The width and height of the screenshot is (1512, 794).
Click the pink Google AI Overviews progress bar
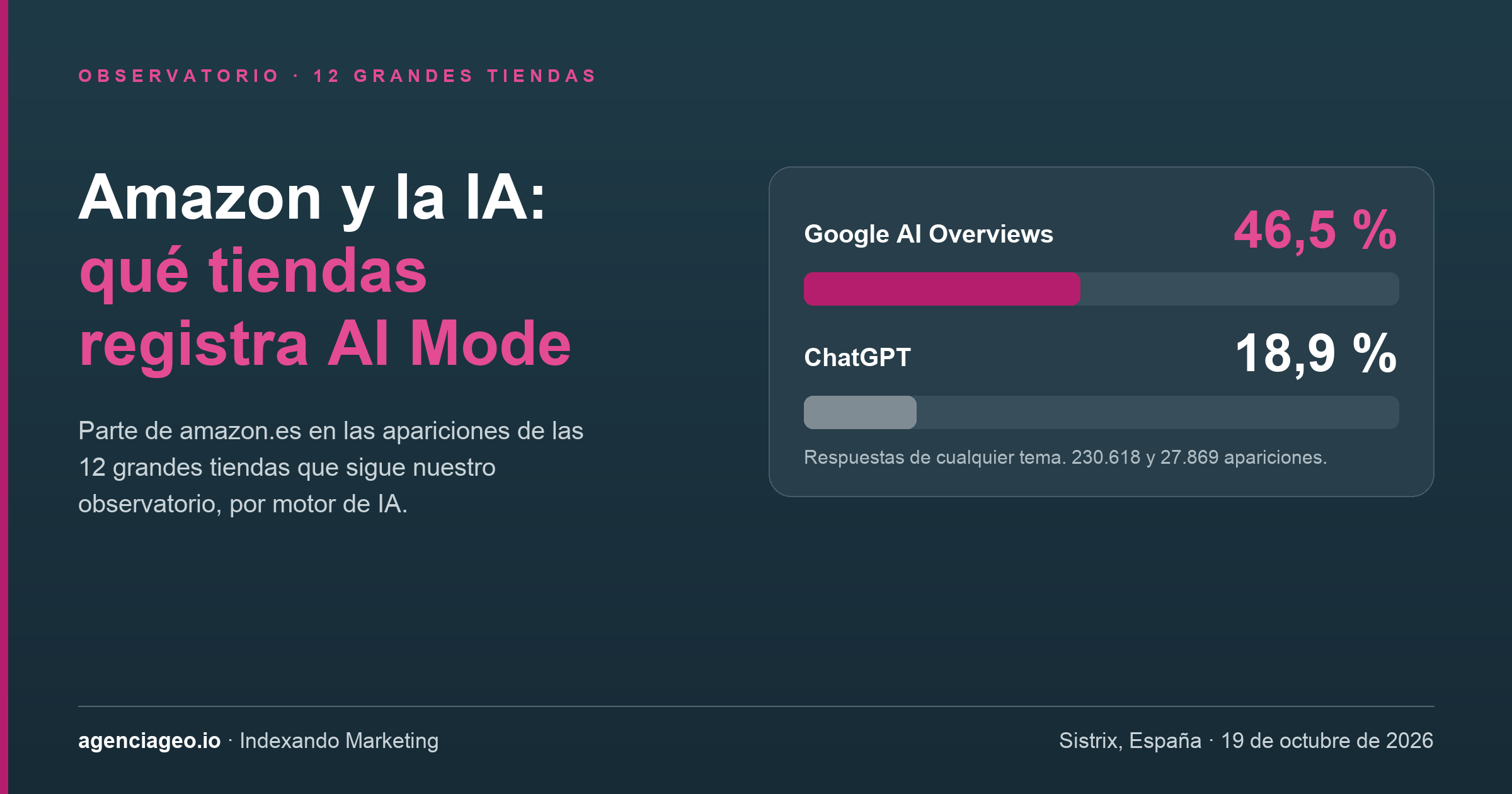pos(942,289)
